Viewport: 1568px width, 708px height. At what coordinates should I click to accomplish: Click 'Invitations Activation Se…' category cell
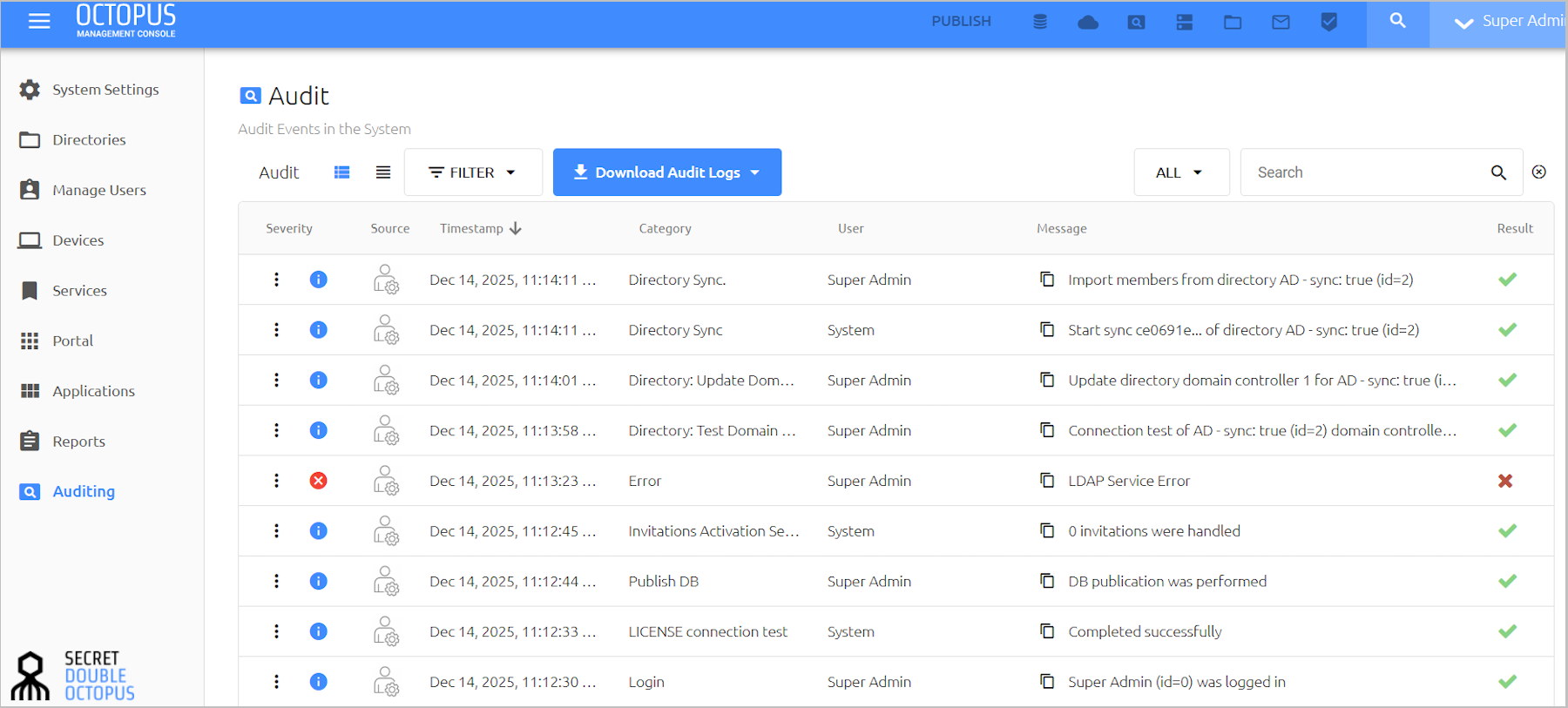[713, 531]
